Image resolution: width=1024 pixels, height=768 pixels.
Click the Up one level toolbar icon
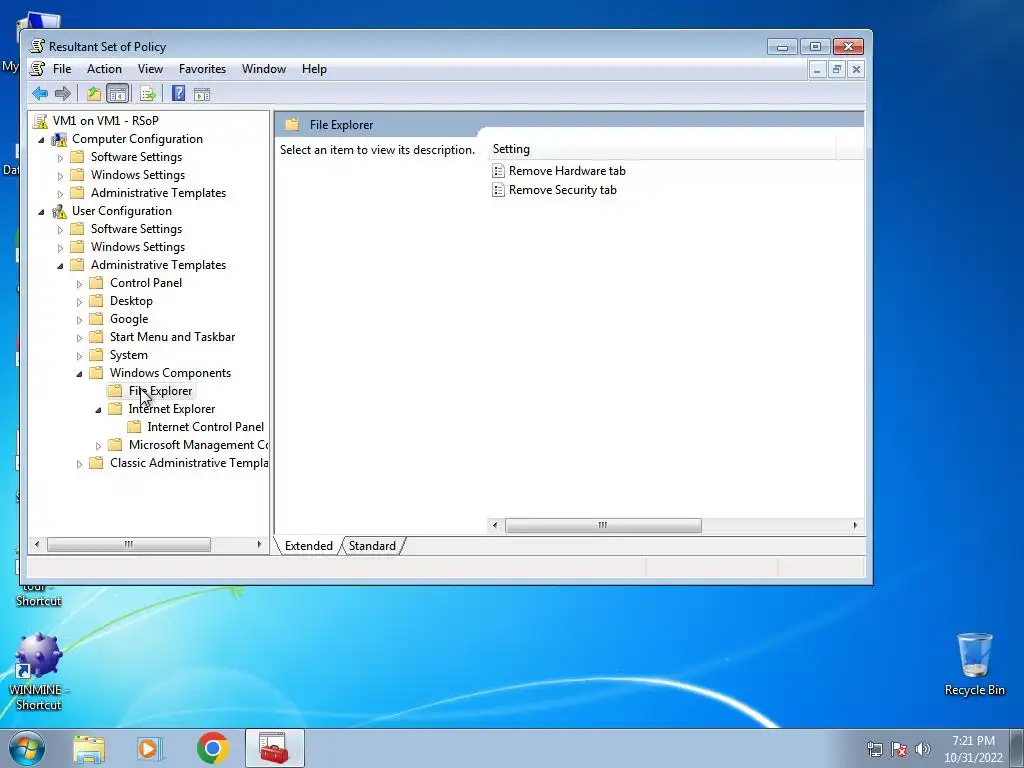point(94,94)
